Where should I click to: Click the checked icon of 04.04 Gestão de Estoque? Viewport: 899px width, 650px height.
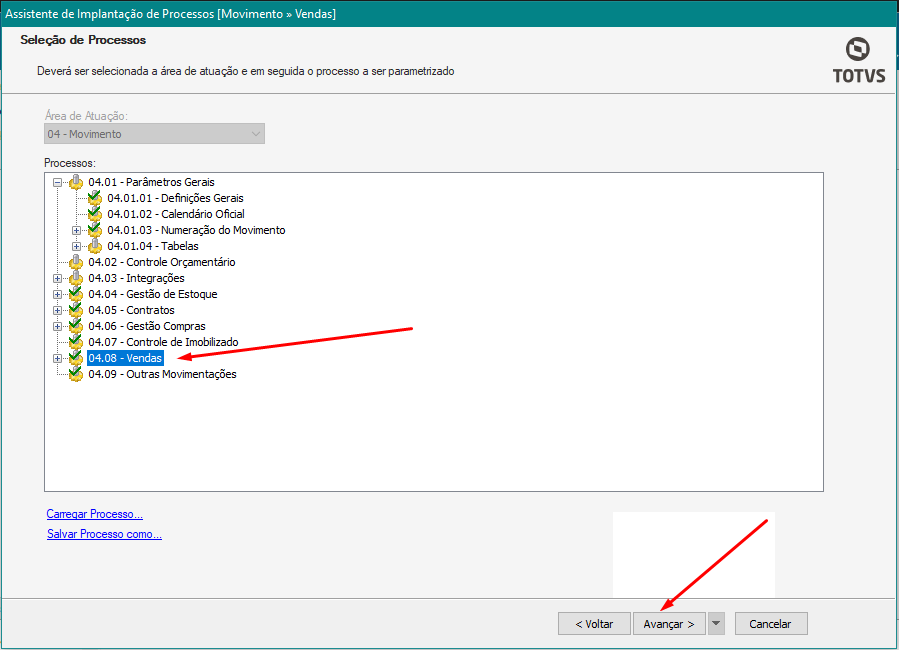click(76, 294)
